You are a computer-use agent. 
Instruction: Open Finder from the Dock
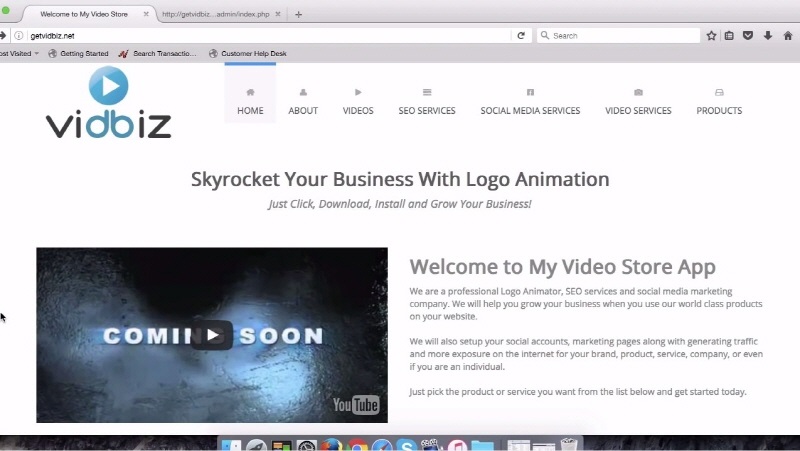point(231,445)
